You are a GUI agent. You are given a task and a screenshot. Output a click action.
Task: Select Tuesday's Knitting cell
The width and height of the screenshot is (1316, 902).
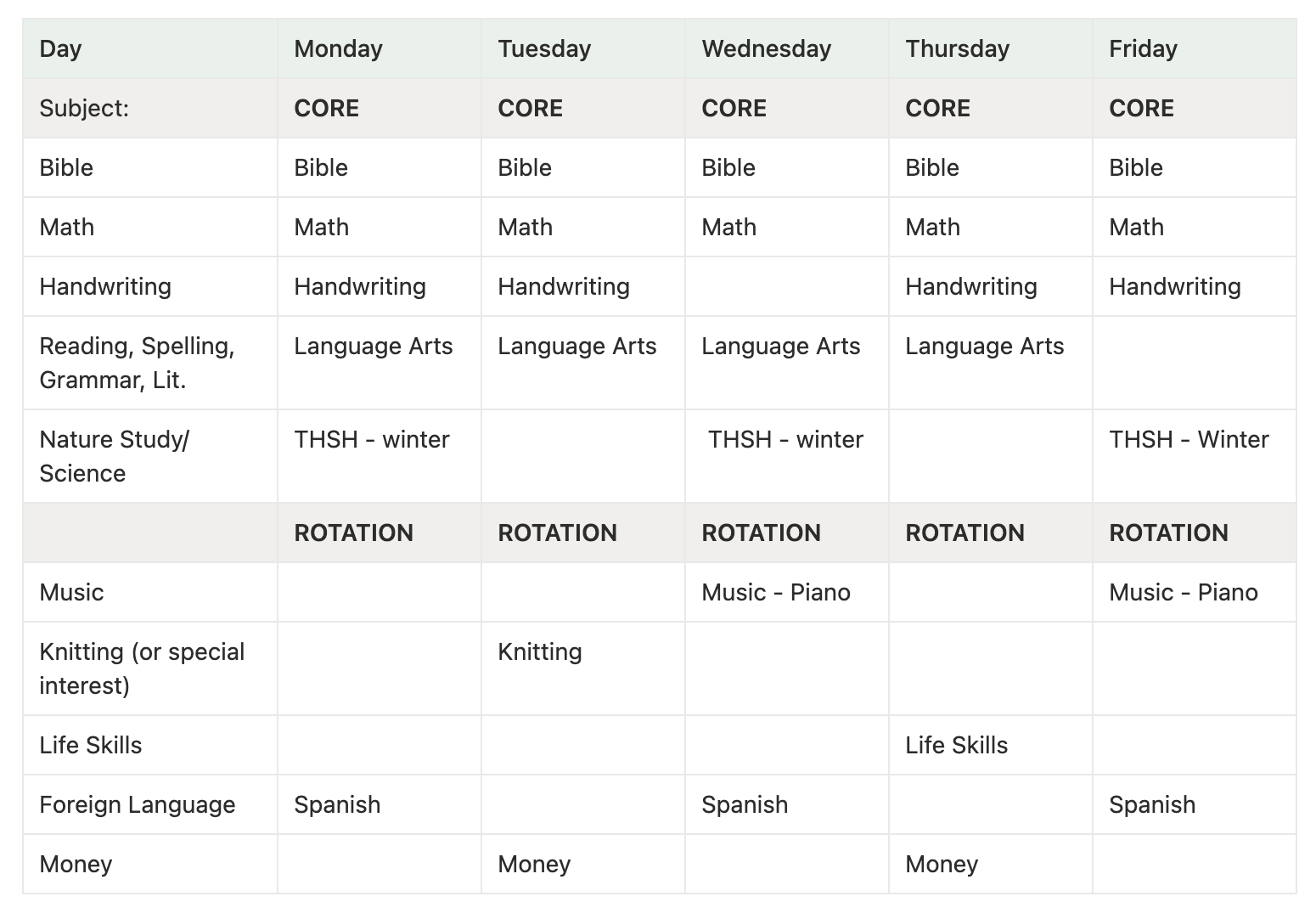pyautogui.click(x=540, y=651)
